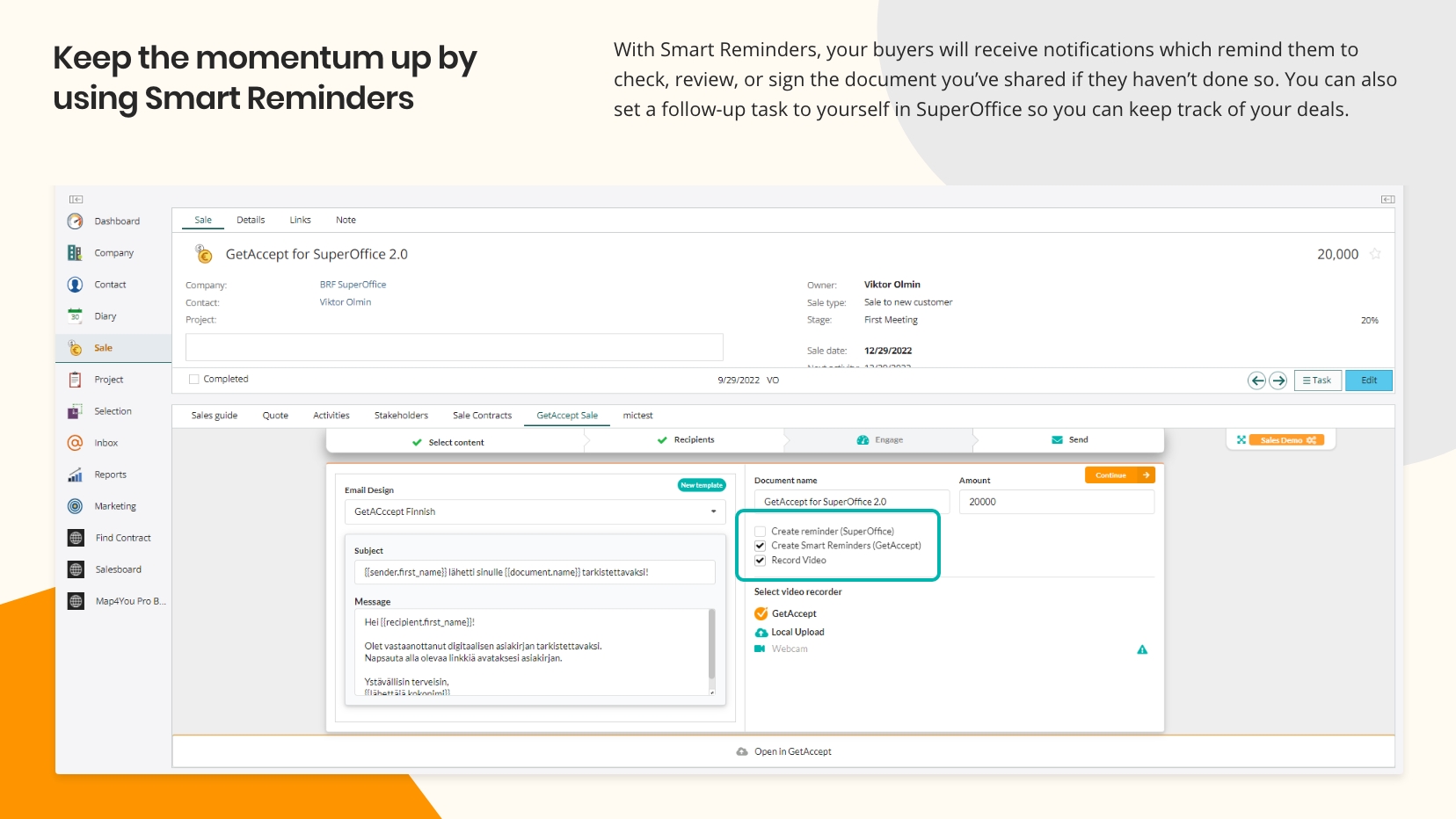Switch to the Details tab

coord(251,220)
